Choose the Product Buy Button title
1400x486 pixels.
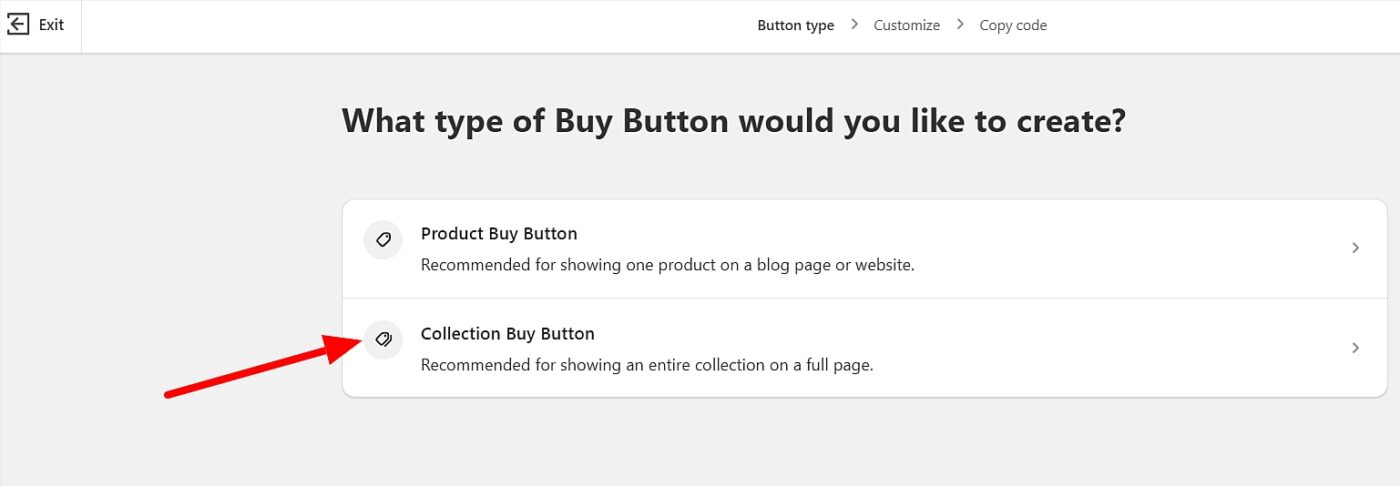(499, 234)
